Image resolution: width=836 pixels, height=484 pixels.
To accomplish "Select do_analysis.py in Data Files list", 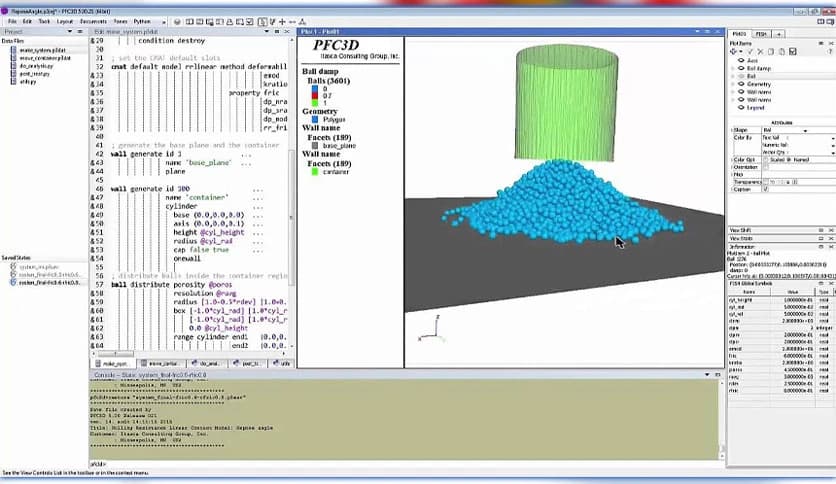I will [36, 66].
